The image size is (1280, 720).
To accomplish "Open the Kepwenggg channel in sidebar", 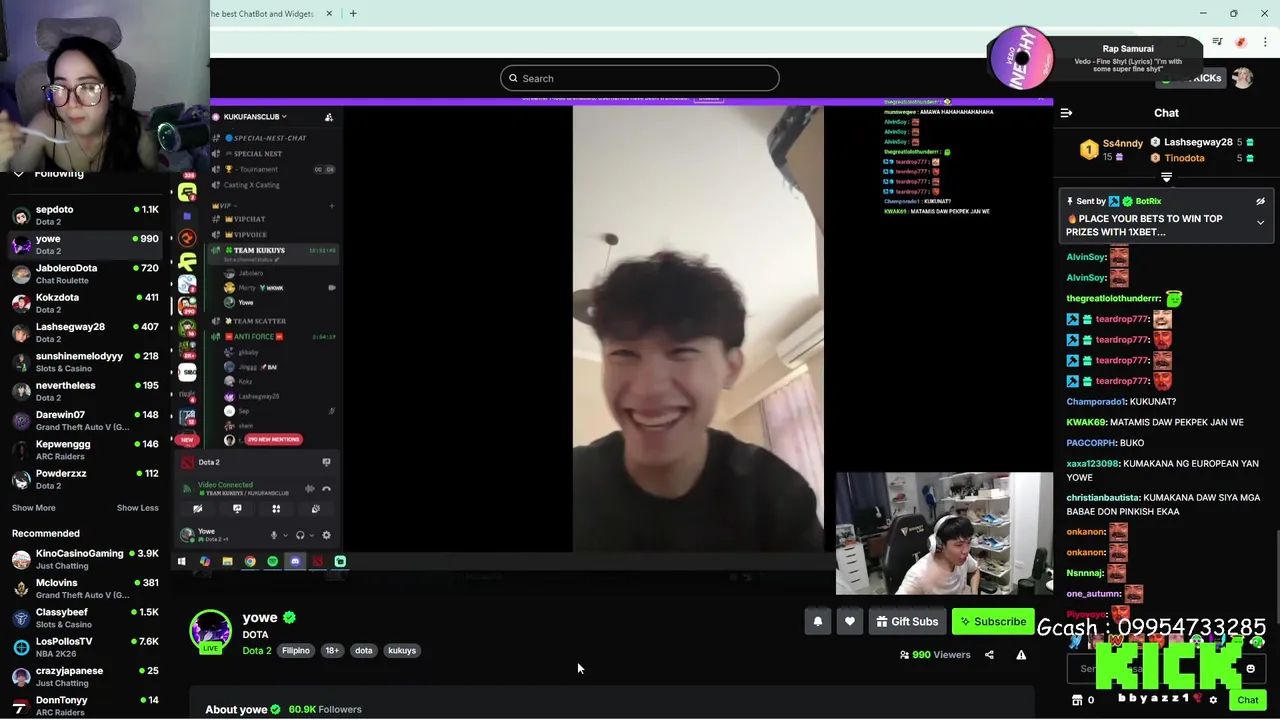I will tap(85, 450).
